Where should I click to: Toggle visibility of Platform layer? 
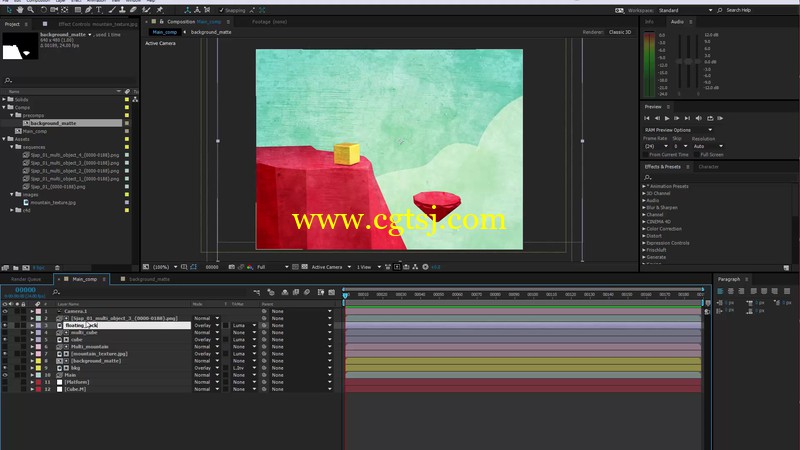[5, 382]
